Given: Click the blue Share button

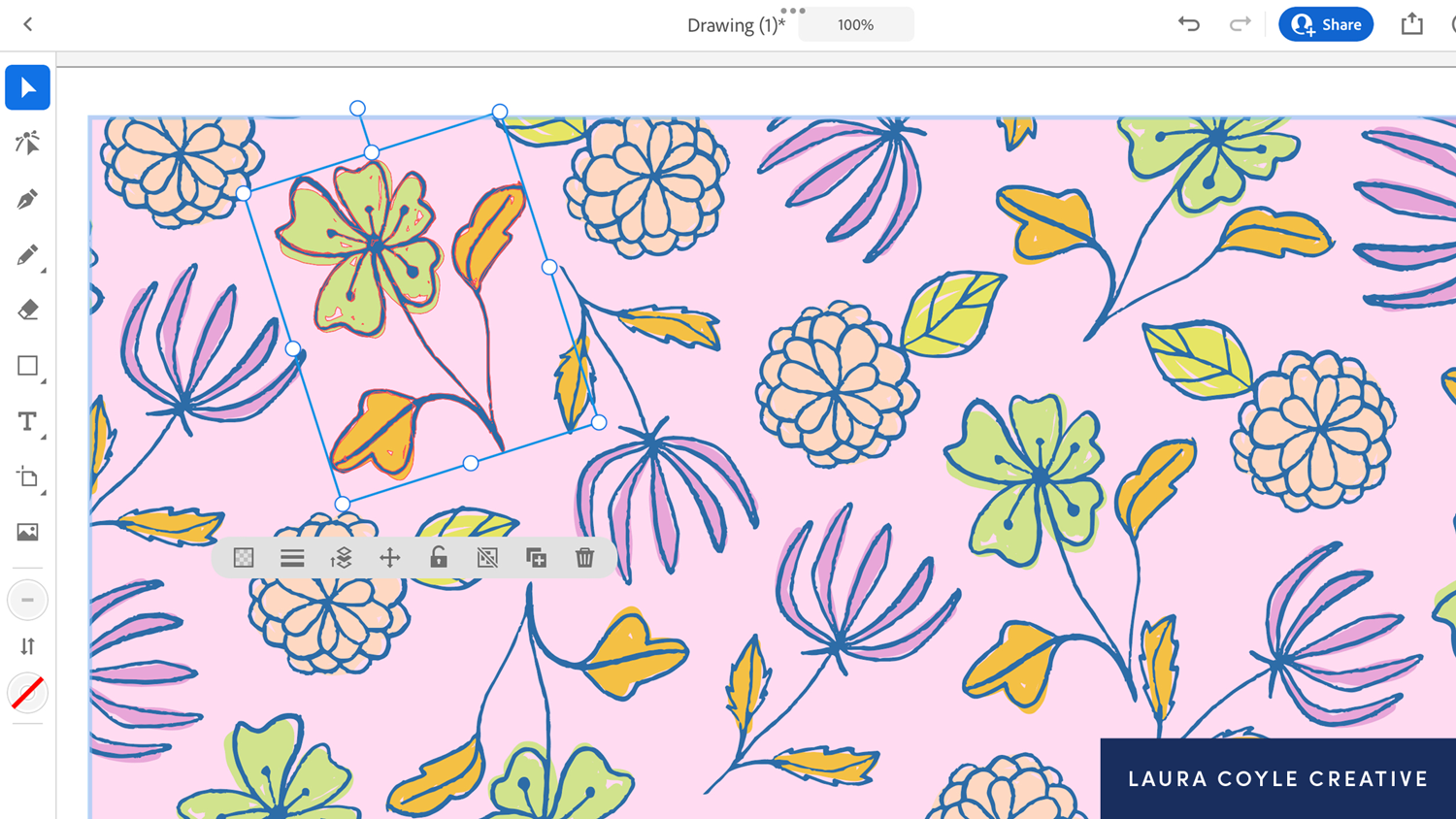Looking at the screenshot, I should 1326,24.
